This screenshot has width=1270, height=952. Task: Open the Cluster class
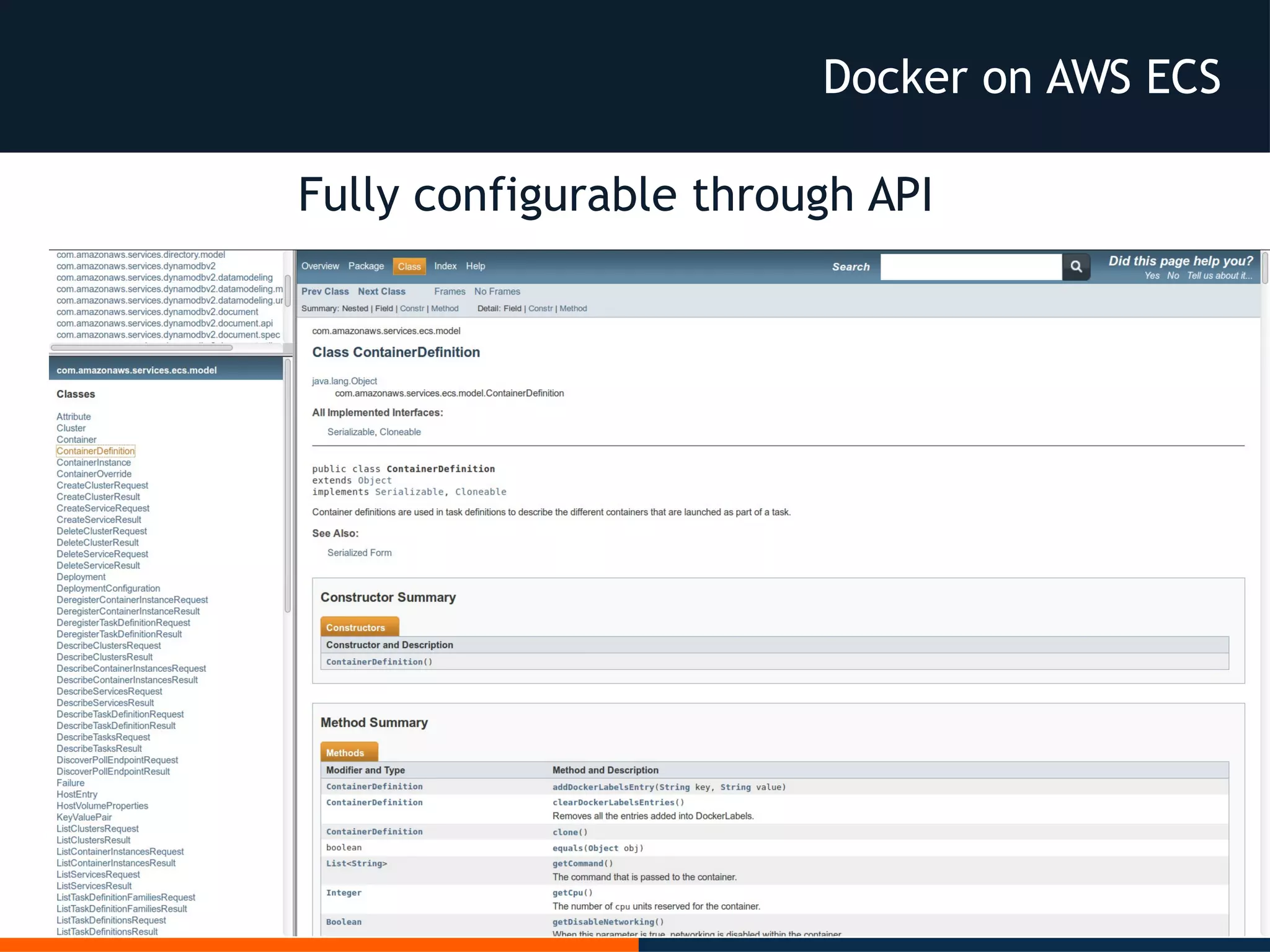click(x=71, y=428)
